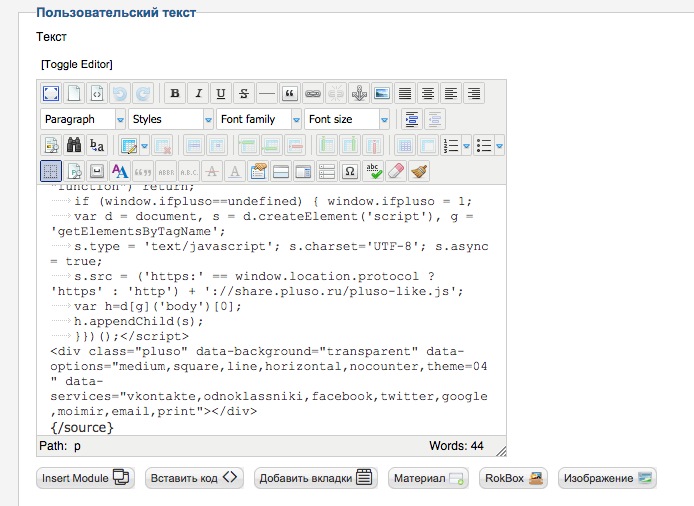Click the Изображение button
The height and width of the screenshot is (506, 694).
(607, 478)
